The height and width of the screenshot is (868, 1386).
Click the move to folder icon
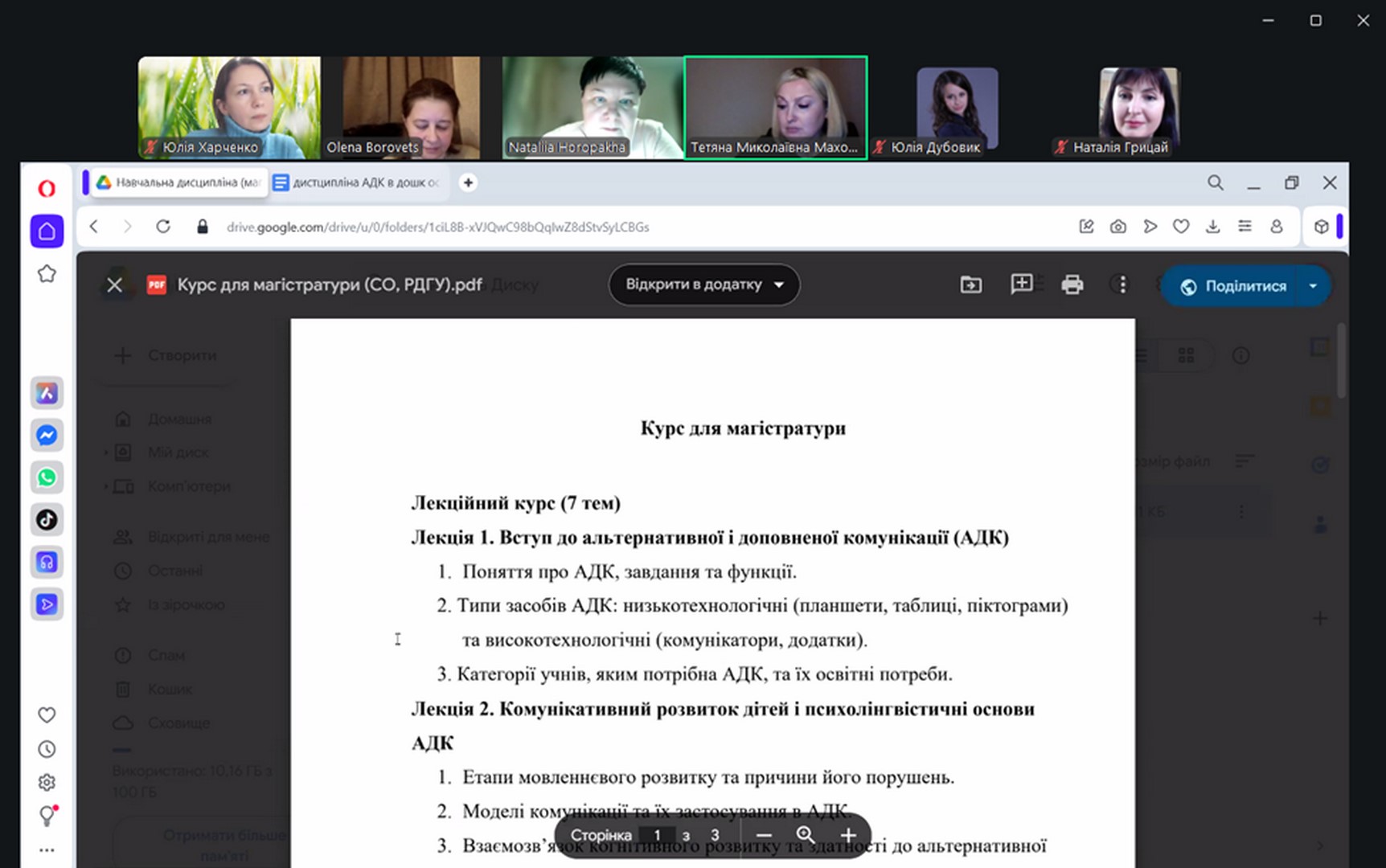coord(970,285)
